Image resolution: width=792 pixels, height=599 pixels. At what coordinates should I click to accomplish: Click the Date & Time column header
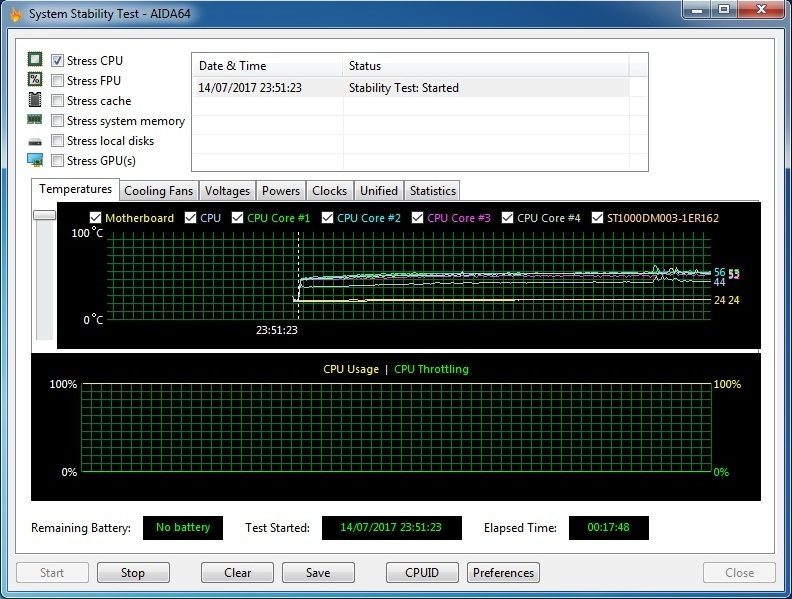(x=267, y=66)
